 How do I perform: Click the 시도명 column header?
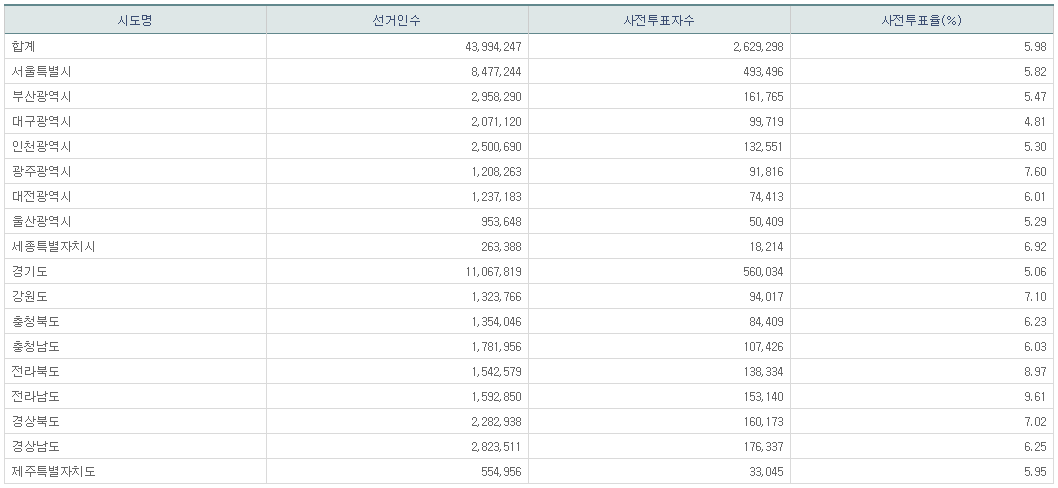[x=135, y=20]
